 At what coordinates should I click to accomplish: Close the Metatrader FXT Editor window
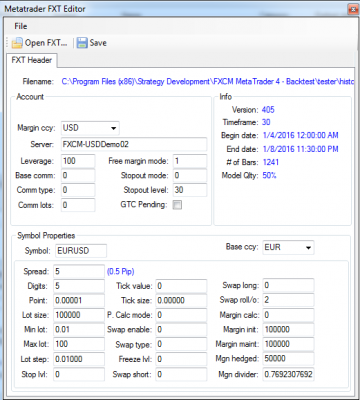353,9
